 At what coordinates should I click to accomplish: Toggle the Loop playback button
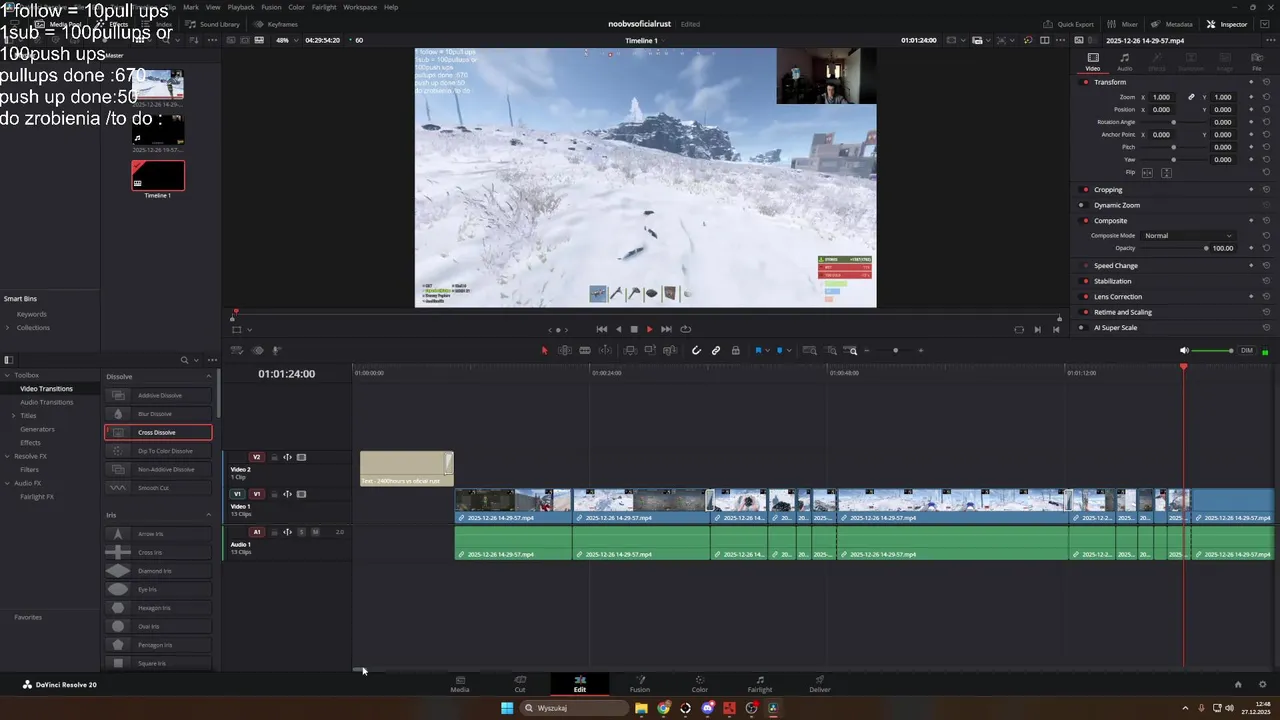click(686, 329)
